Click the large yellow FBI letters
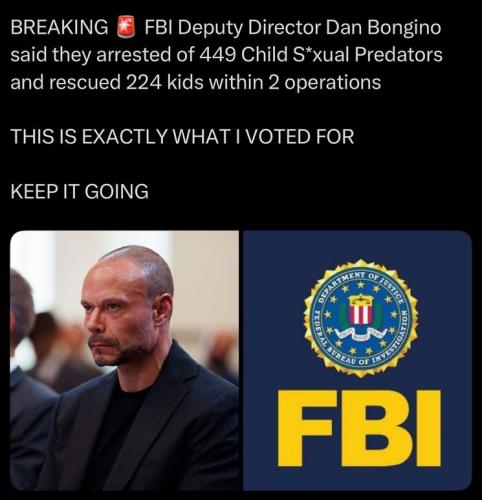Viewport: 482px width, 500px height. click(360, 428)
